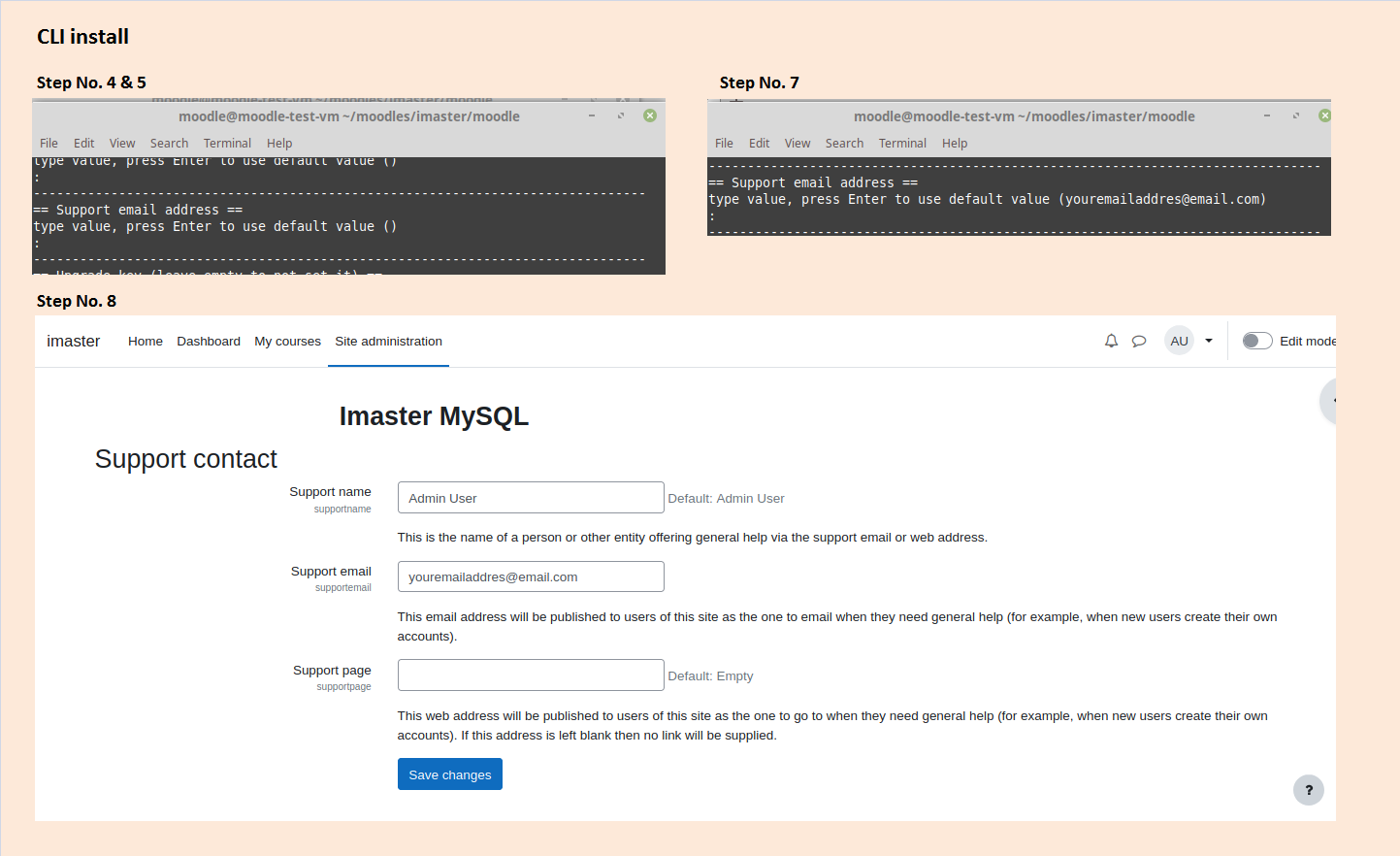Open Help menu in Step 4 & 5 terminal
1400x856 pixels.
click(x=279, y=144)
